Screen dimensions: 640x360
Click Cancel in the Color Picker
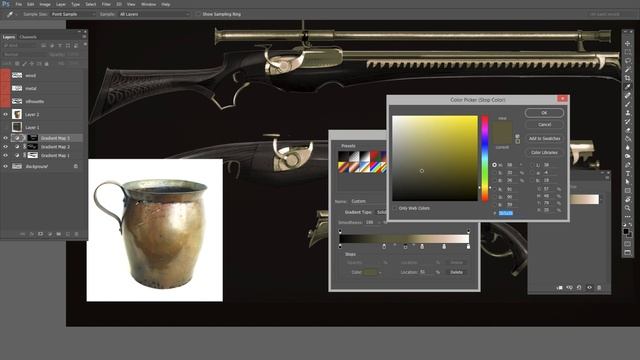pyautogui.click(x=544, y=124)
